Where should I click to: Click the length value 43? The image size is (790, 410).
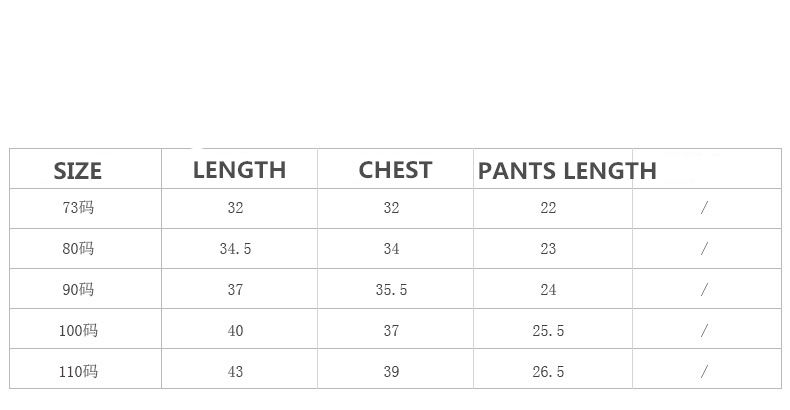[x=235, y=372]
